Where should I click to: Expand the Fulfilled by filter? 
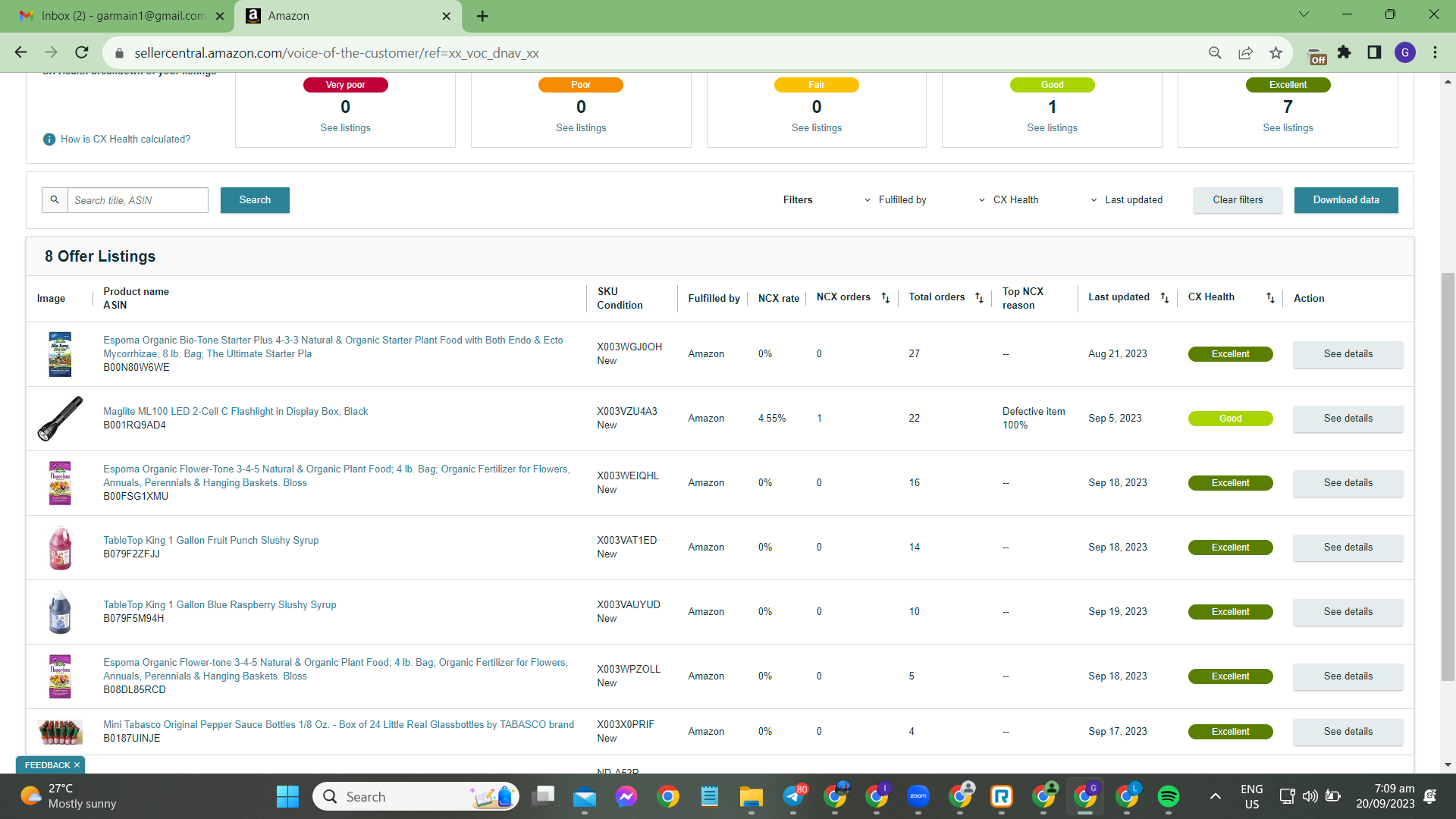point(896,200)
